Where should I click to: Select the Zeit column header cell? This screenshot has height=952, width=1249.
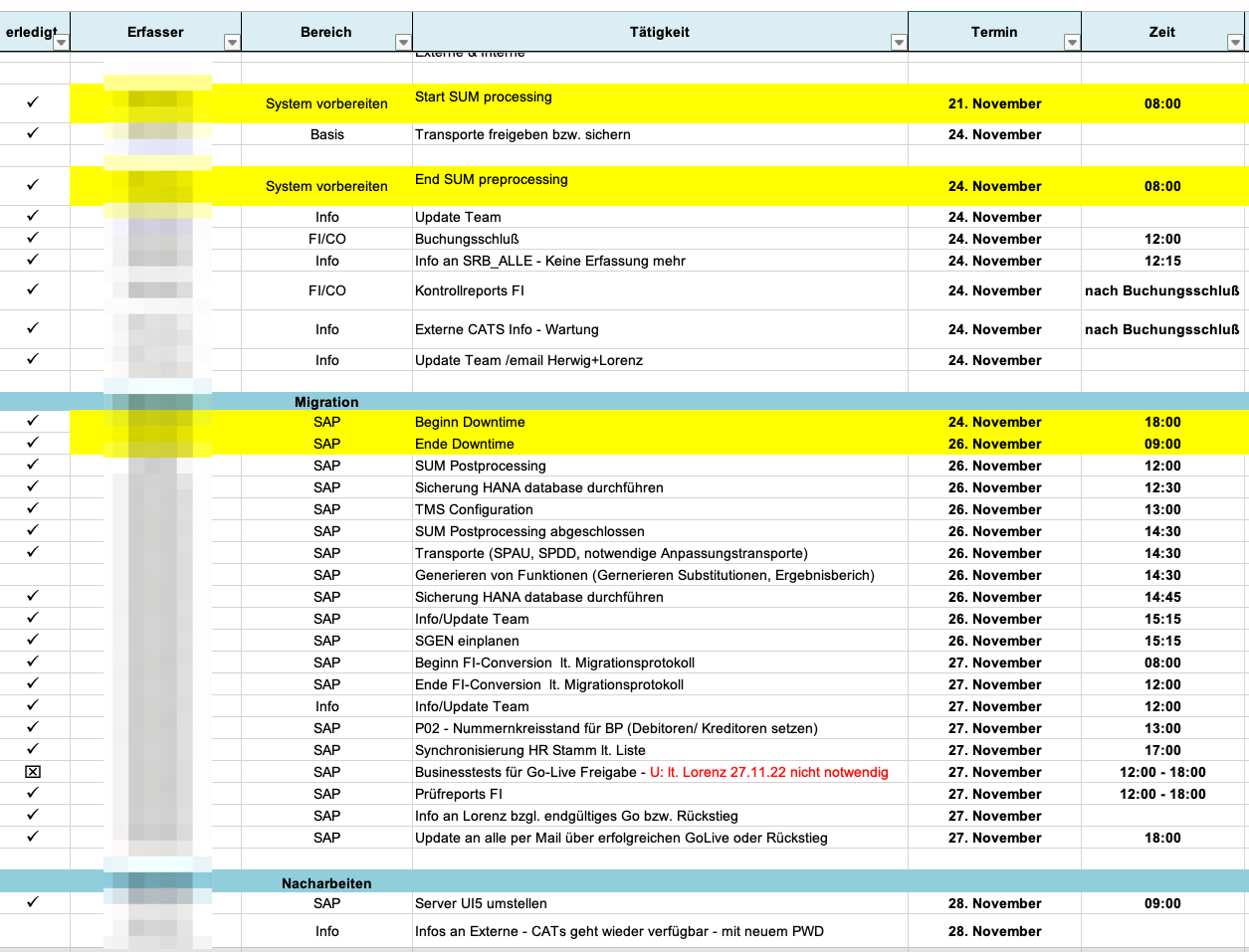coord(1162,32)
